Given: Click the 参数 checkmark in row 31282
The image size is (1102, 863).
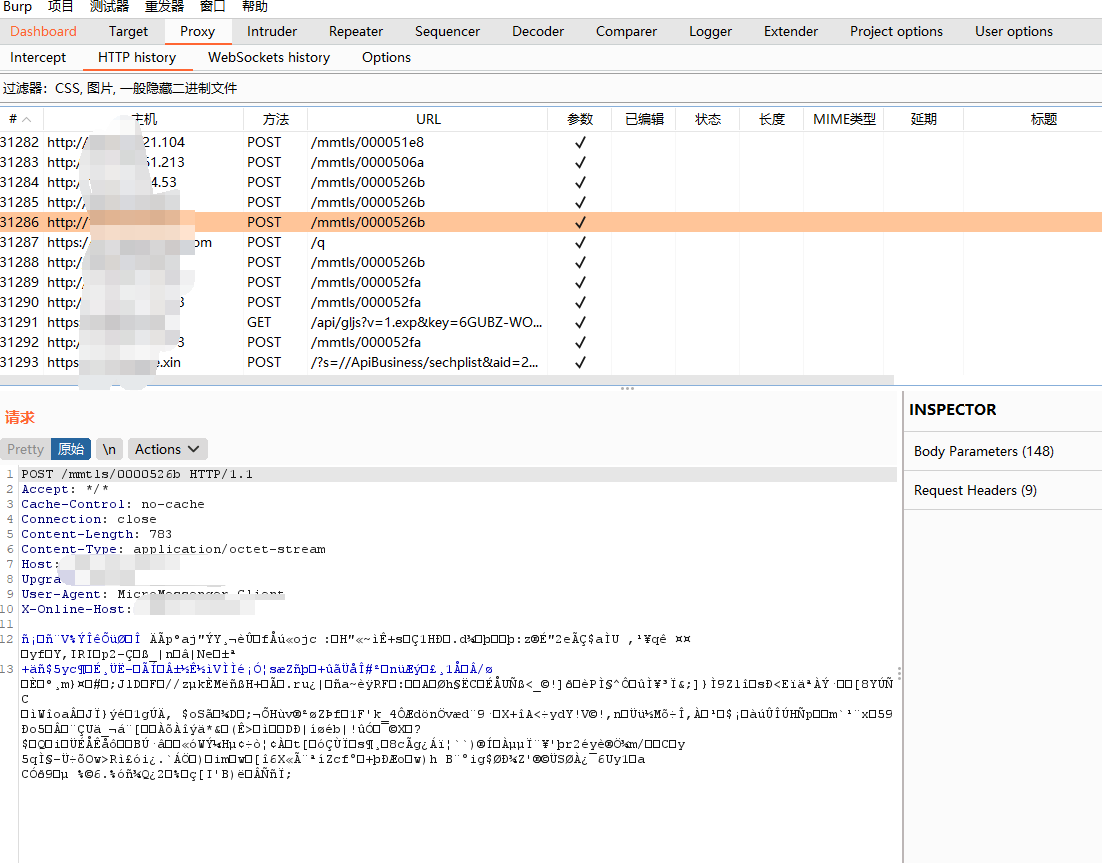Looking at the screenshot, I should 580,142.
